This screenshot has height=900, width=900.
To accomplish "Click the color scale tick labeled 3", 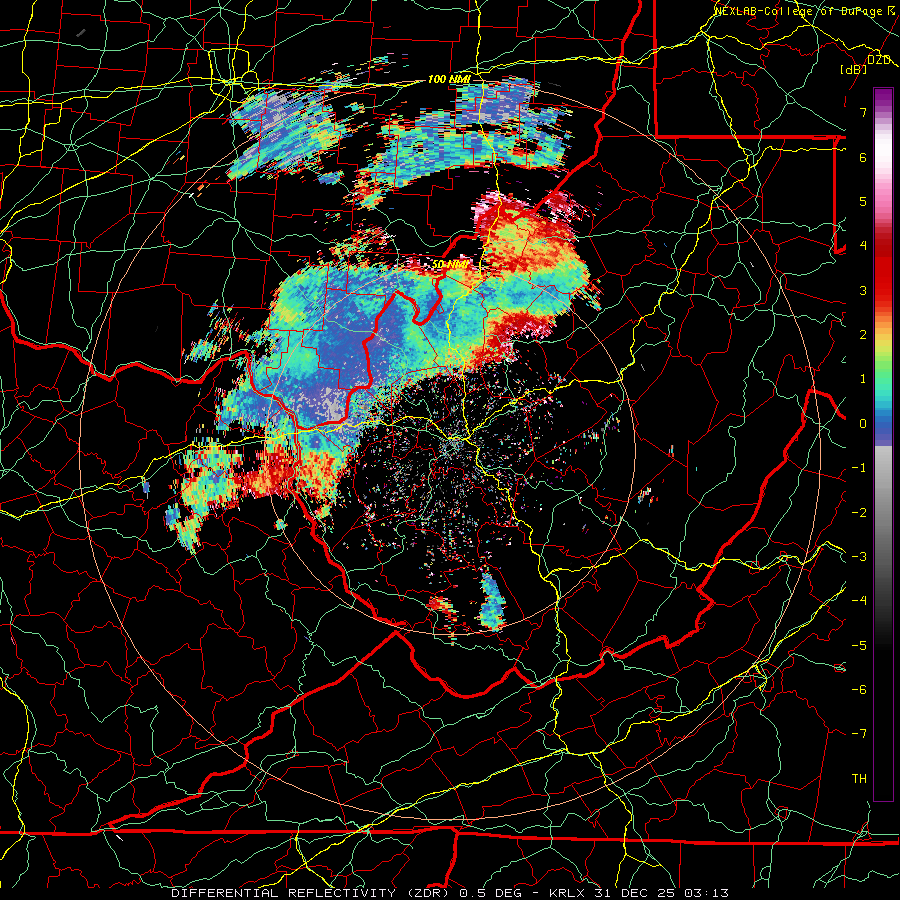I will click(863, 290).
